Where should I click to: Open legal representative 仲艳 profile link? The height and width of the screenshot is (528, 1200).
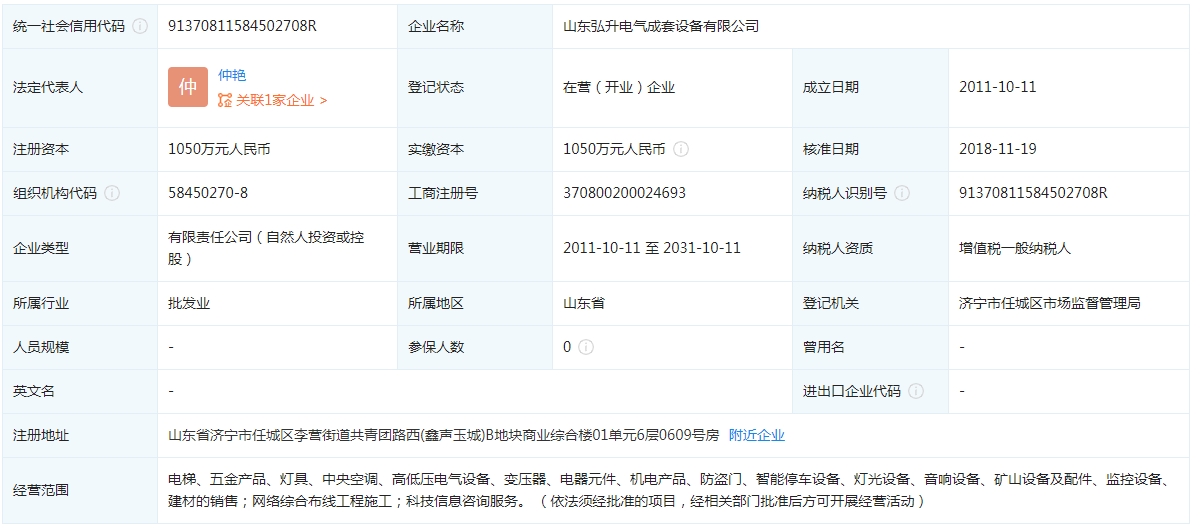(232, 75)
